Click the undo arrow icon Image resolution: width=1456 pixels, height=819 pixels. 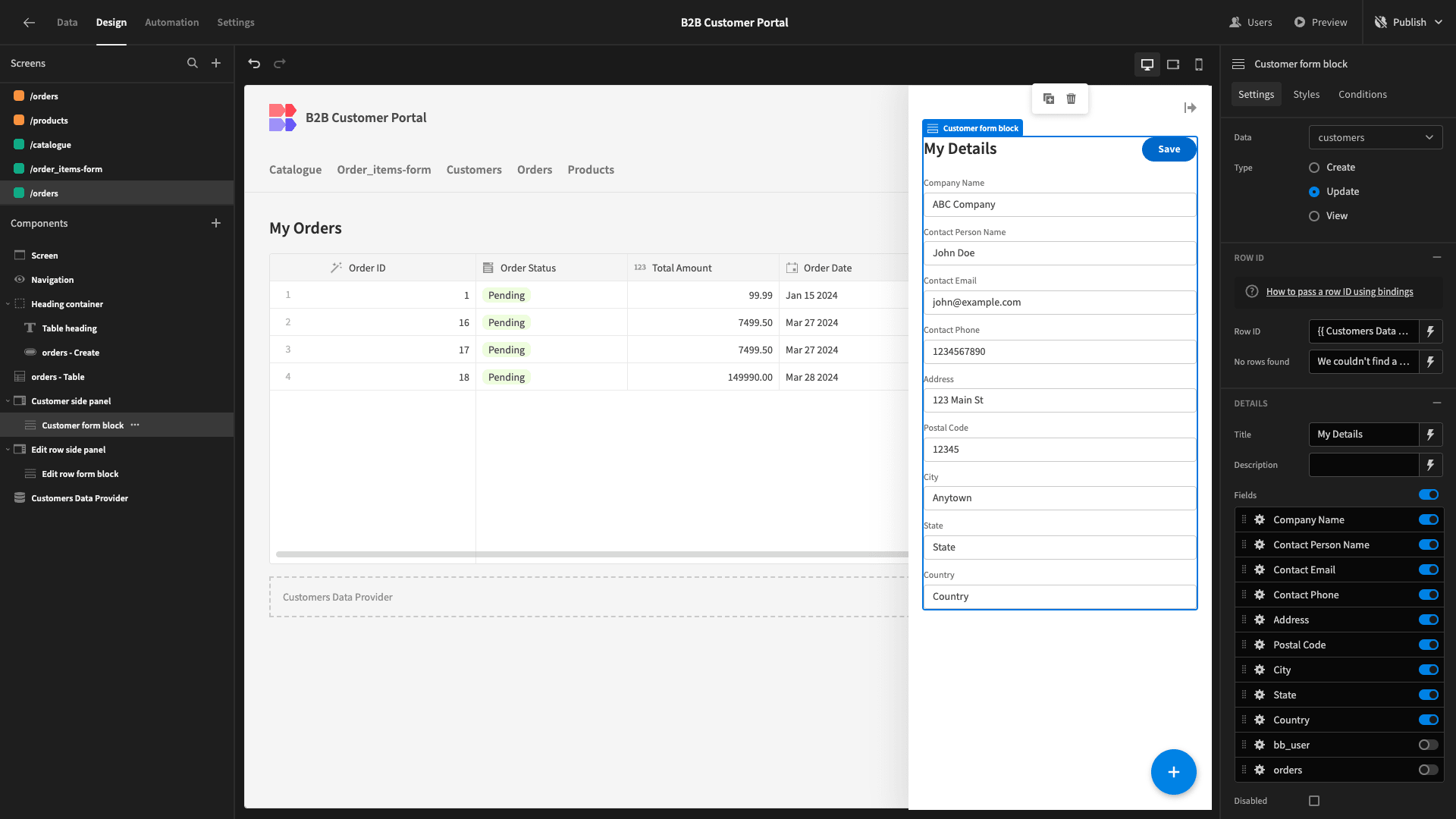click(x=254, y=64)
